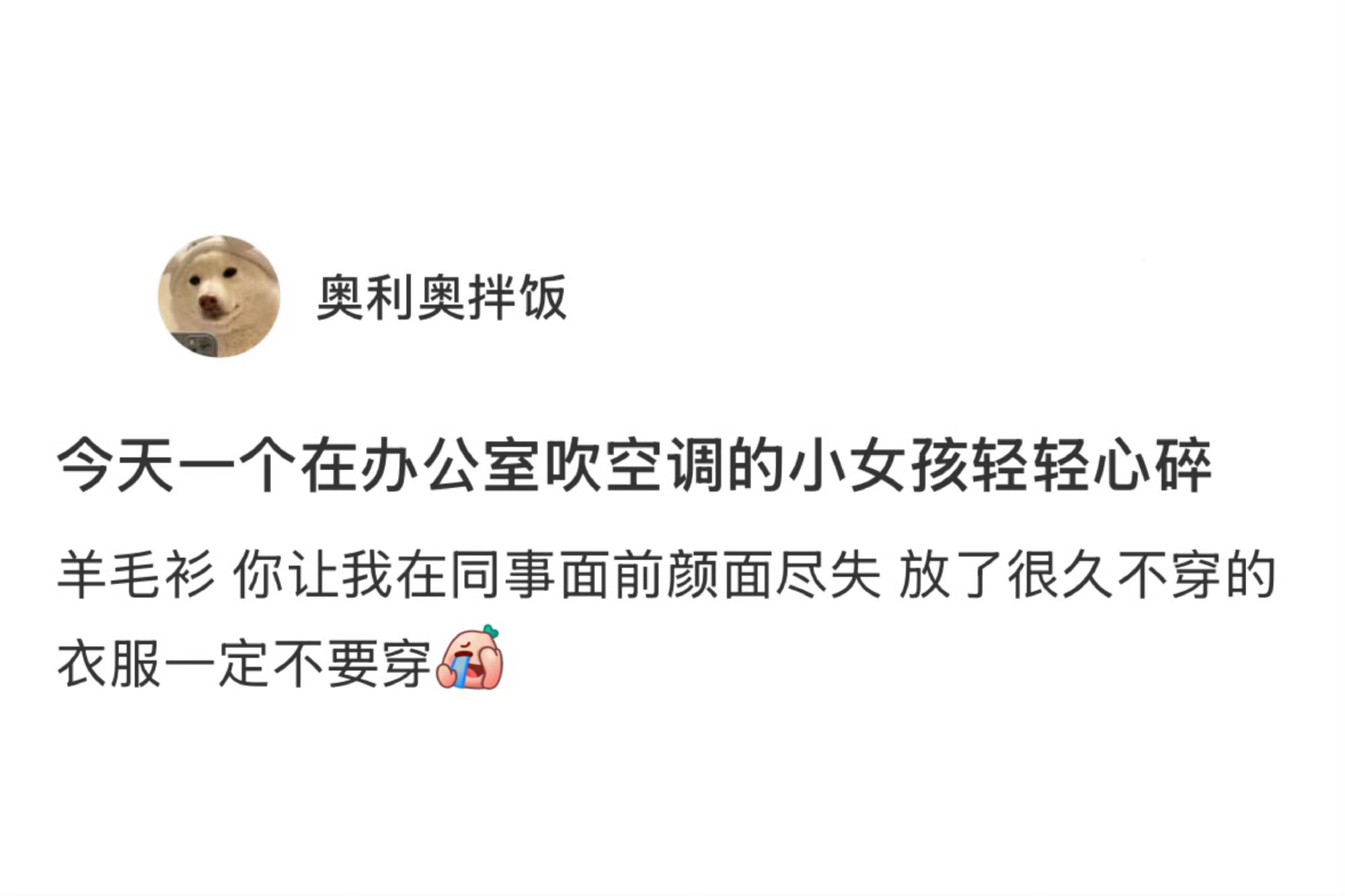The height and width of the screenshot is (896, 1345).
Task: Click 衣服 starting the second body line
Action: (x=110, y=664)
